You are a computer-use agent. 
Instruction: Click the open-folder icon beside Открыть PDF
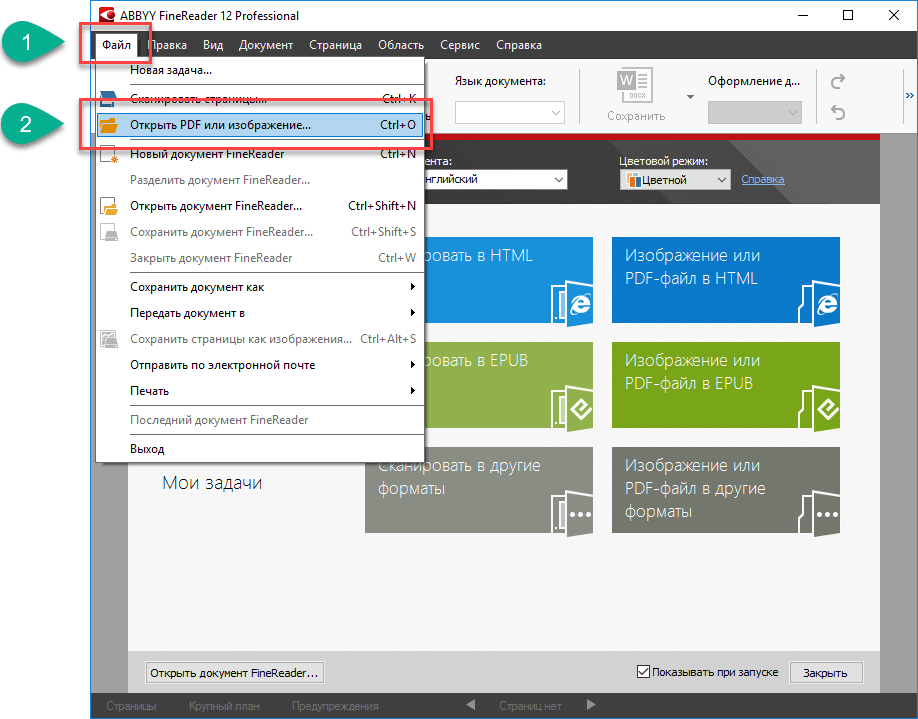point(109,125)
